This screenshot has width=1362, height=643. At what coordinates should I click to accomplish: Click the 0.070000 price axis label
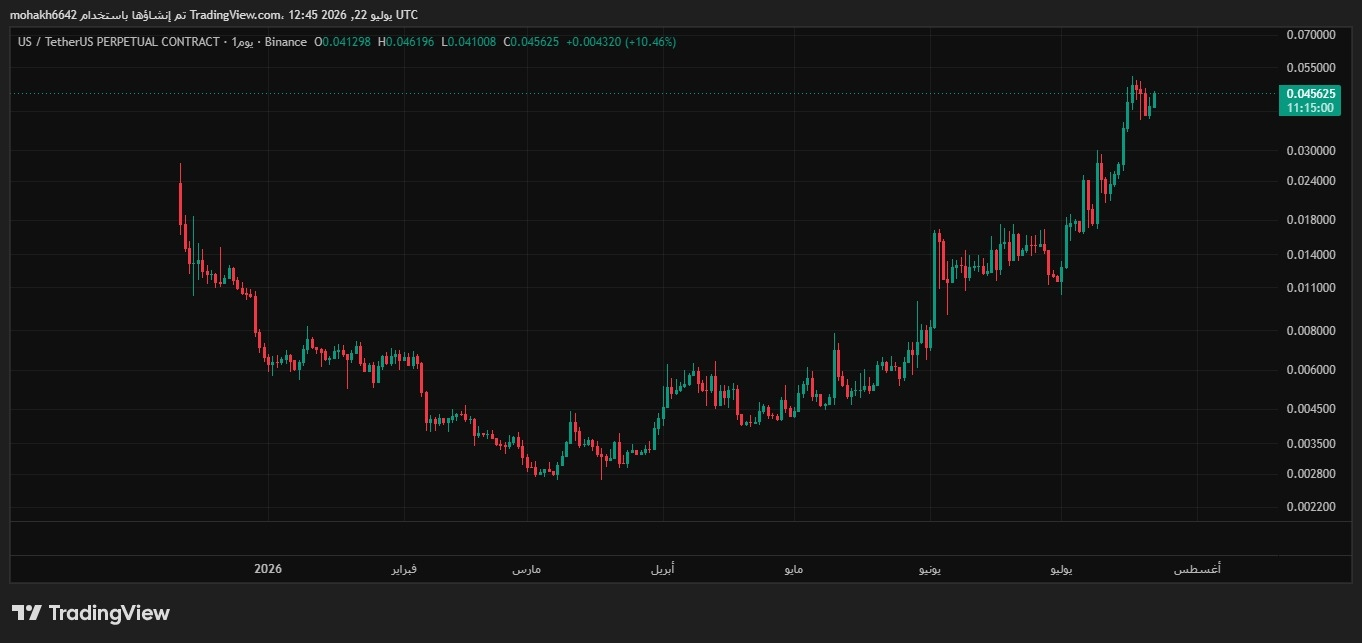[x=1311, y=35]
